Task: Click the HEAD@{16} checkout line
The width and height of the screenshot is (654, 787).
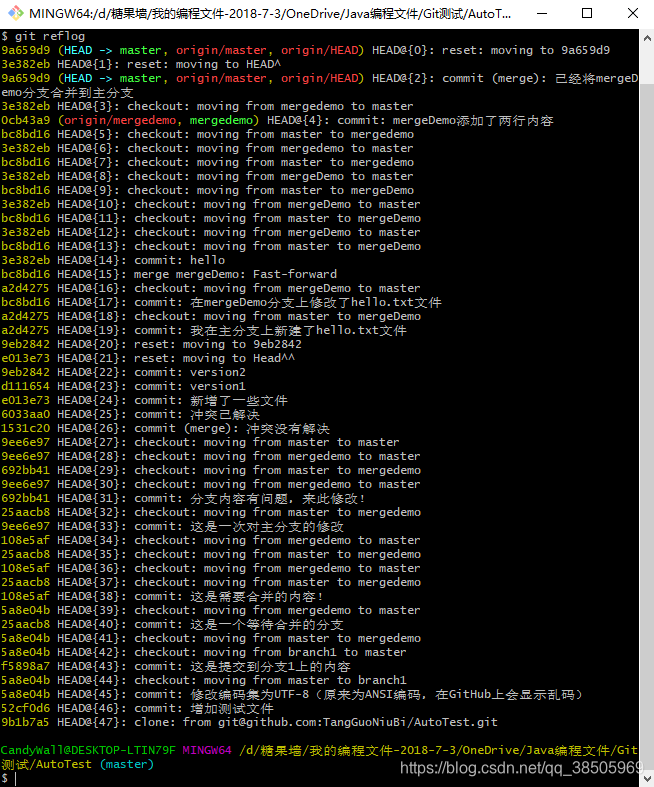Action: [x=211, y=289]
